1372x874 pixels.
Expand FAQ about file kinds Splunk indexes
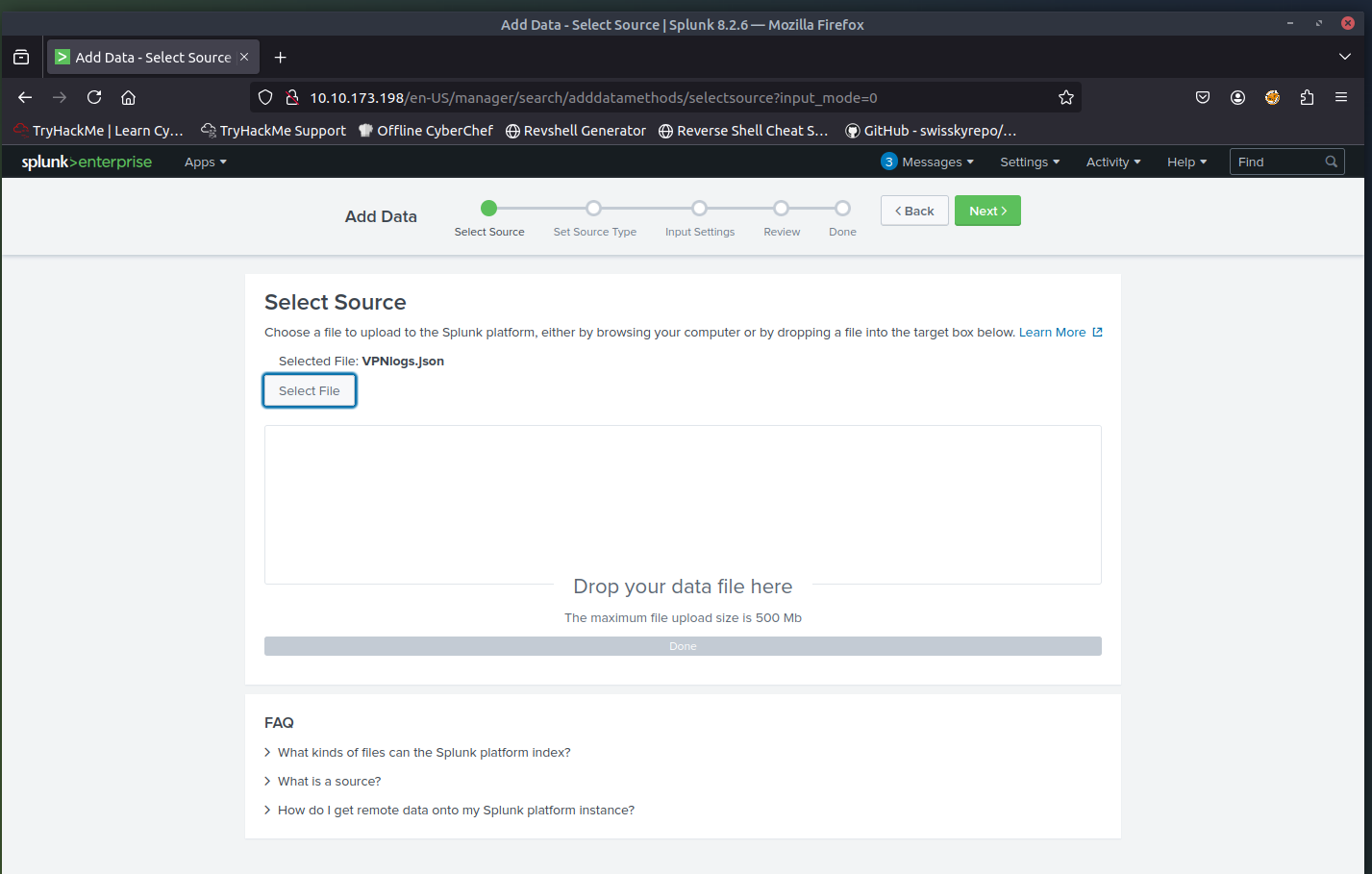[417, 753]
